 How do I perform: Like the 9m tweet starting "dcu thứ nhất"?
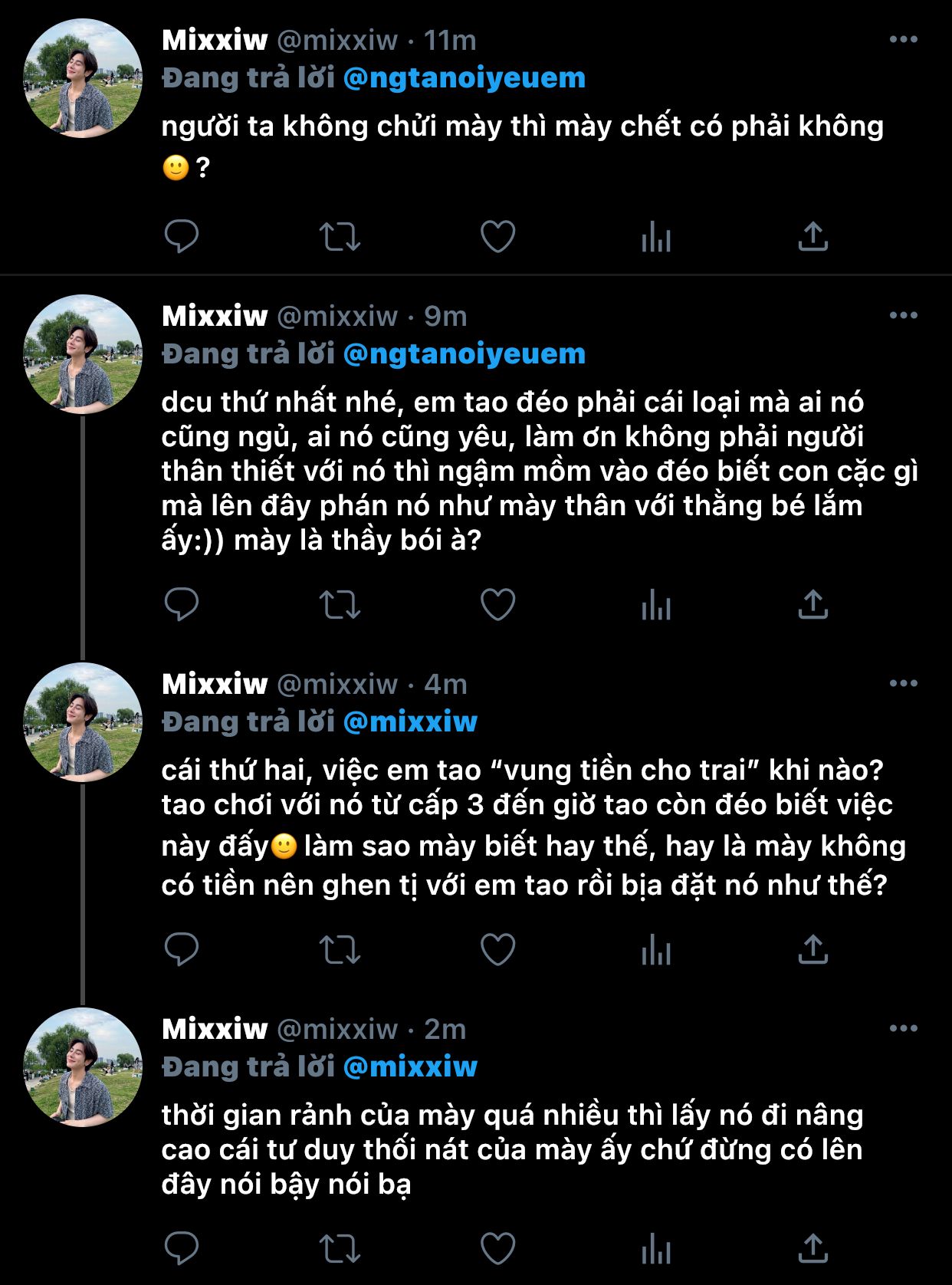click(x=497, y=605)
